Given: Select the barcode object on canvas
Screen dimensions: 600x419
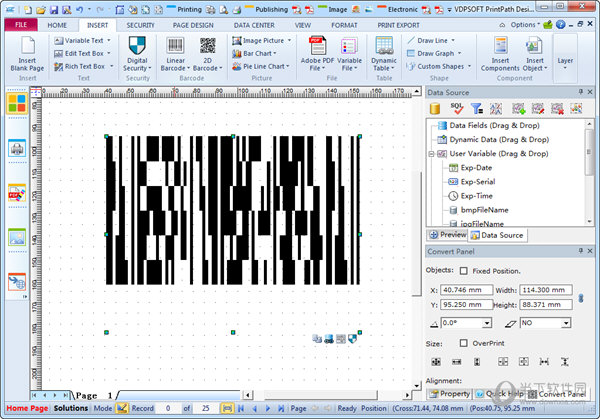Looking at the screenshot, I should point(233,210).
